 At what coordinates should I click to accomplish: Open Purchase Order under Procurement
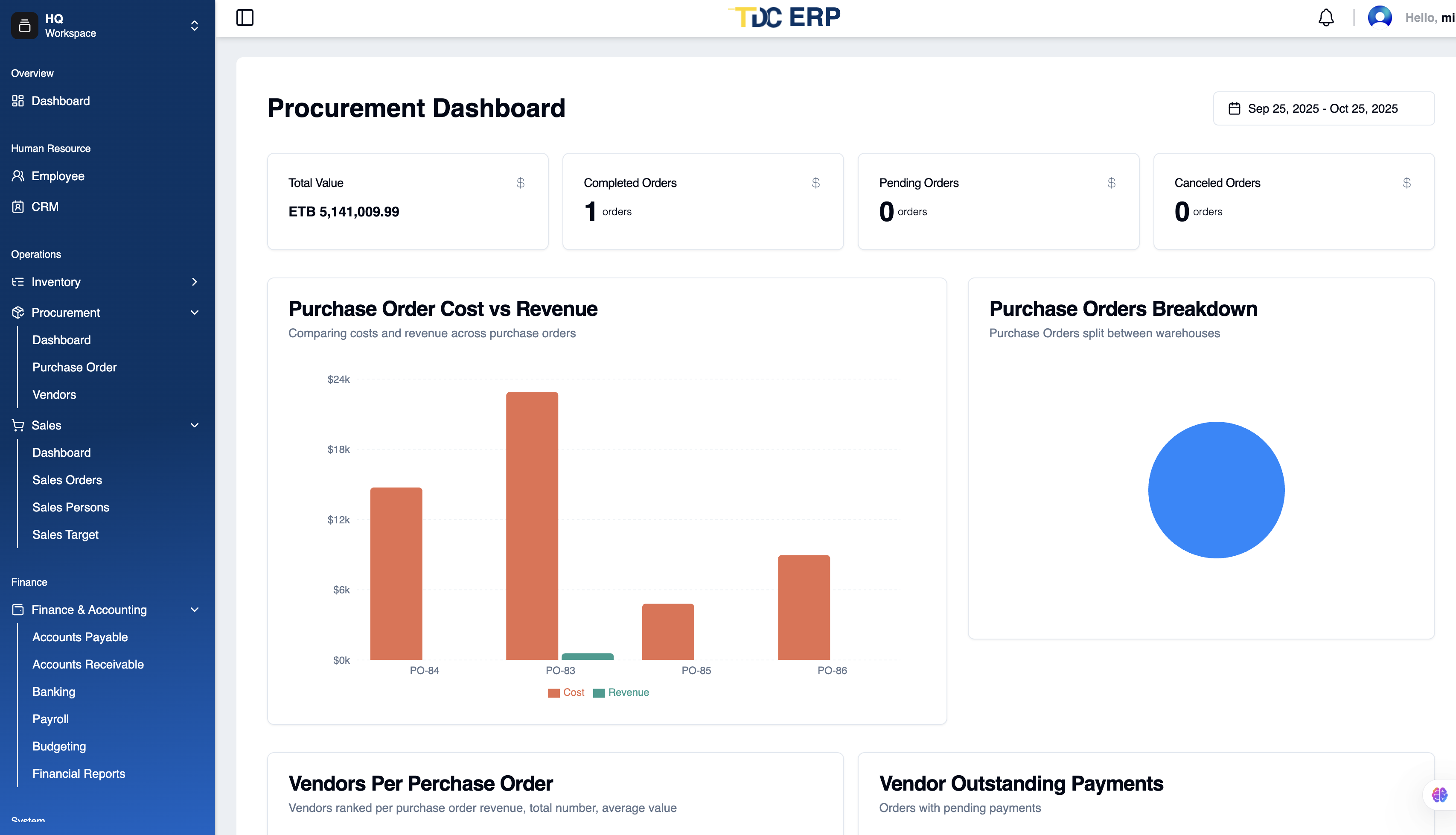75,367
